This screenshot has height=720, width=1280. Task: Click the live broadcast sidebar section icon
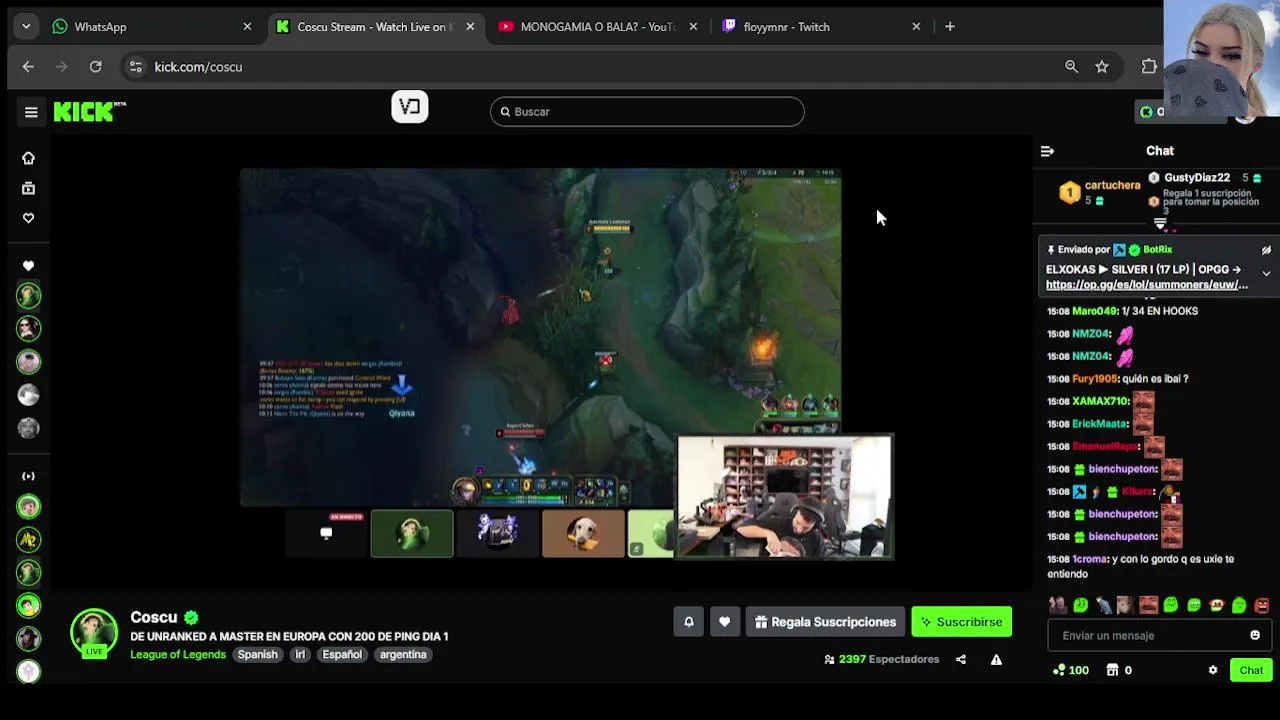pyautogui.click(x=28, y=476)
